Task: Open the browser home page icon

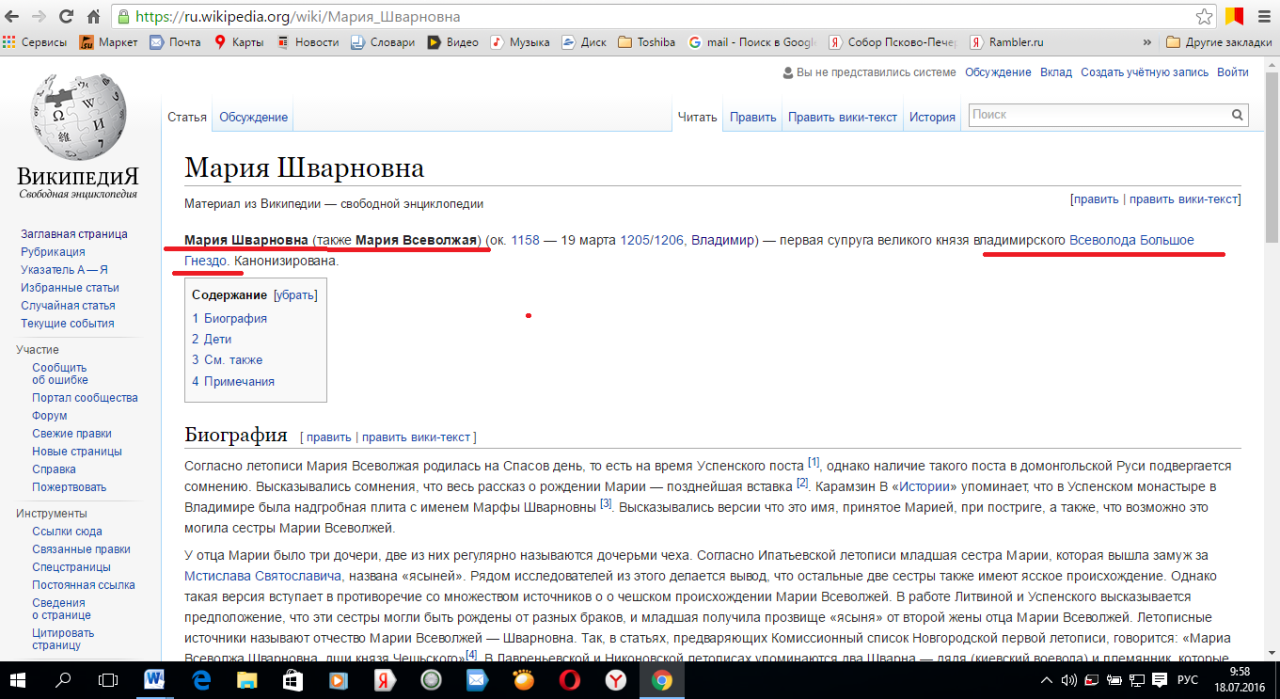Action: click(94, 17)
